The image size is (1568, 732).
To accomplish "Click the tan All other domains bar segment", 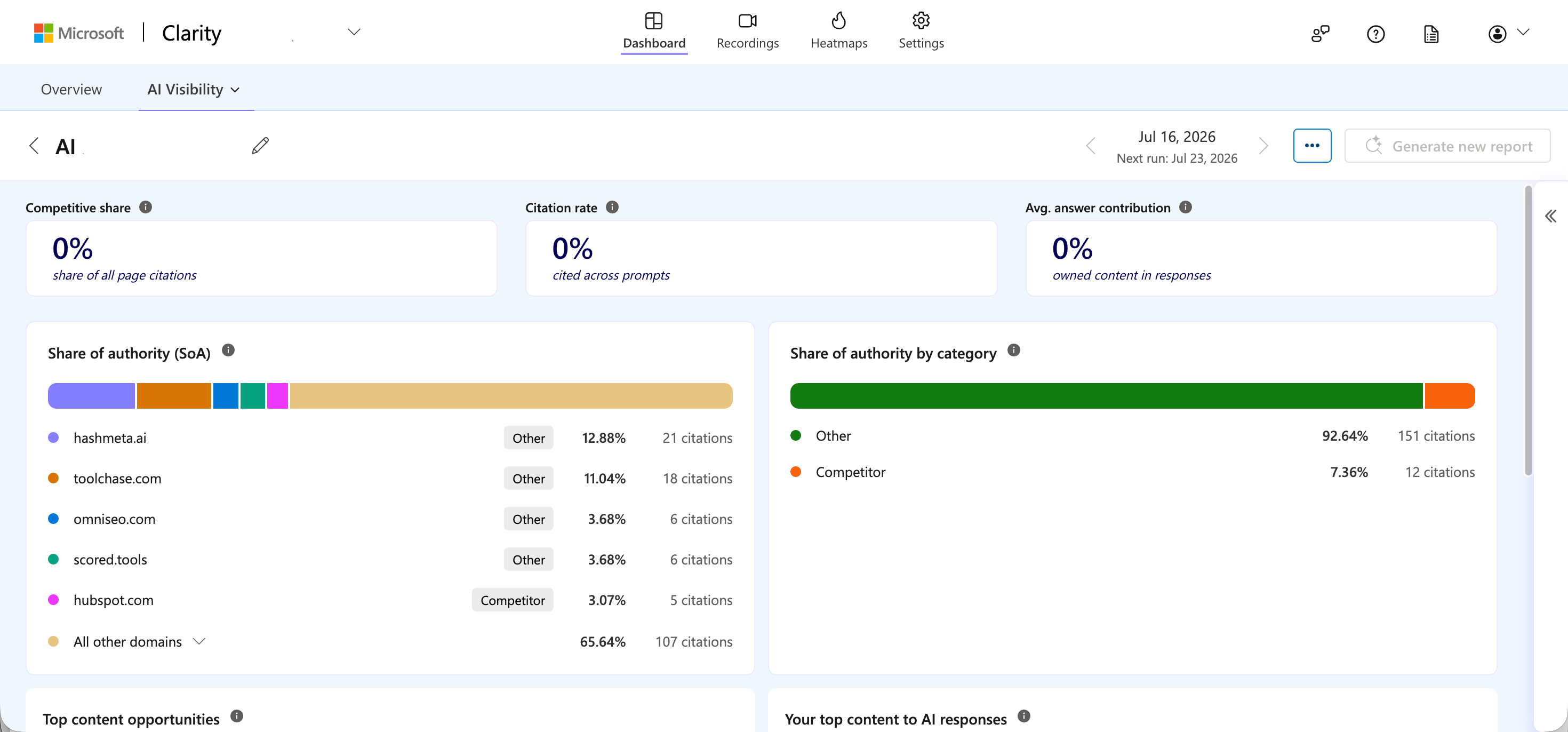I will pyautogui.click(x=511, y=396).
